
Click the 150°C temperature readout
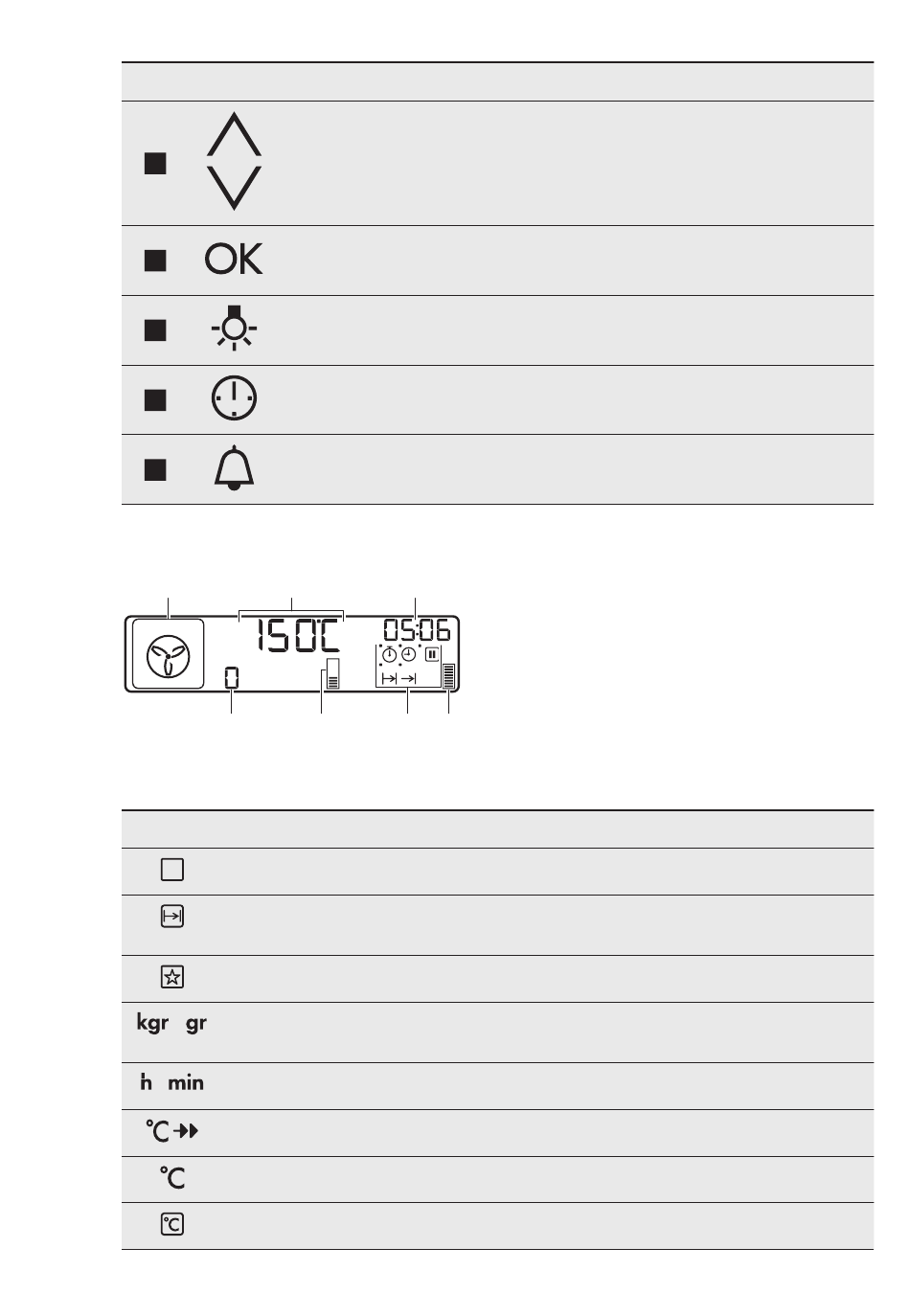click(290, 639)
